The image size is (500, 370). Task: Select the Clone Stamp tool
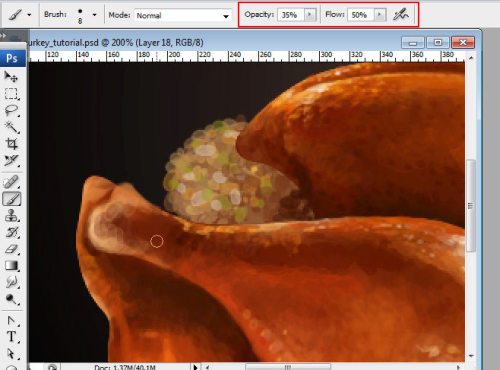coord(11,215)
